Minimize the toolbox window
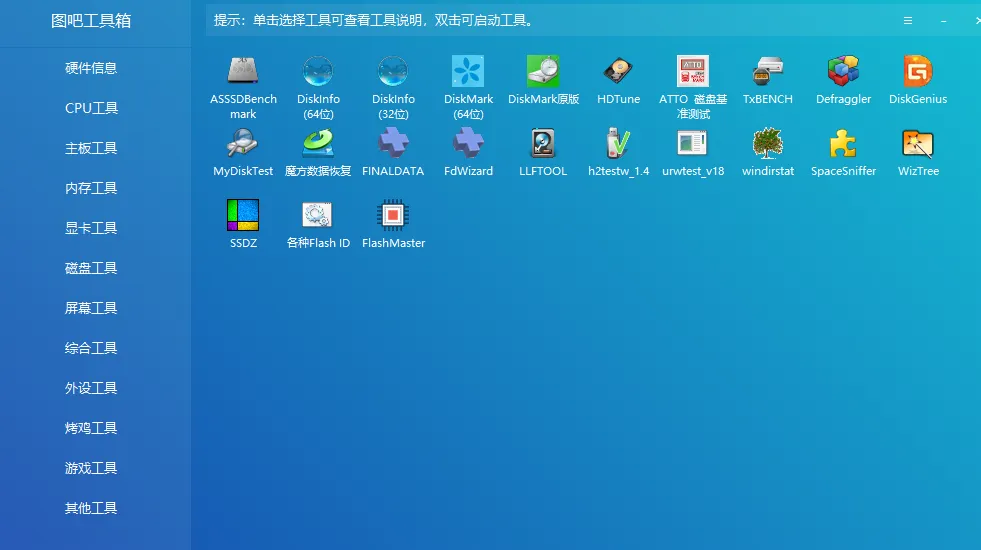 [x=943, y=21]
